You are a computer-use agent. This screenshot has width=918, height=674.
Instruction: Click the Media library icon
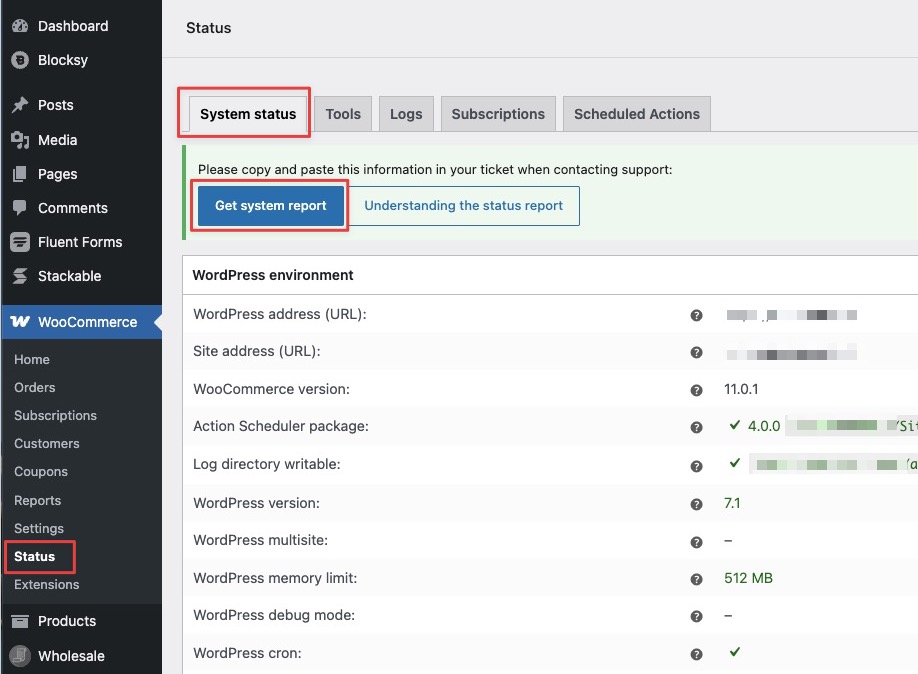coord(20,139)
